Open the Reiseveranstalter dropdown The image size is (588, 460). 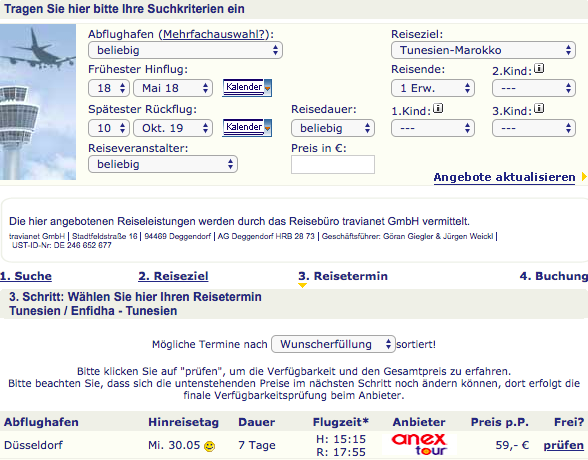pos(163,164)
